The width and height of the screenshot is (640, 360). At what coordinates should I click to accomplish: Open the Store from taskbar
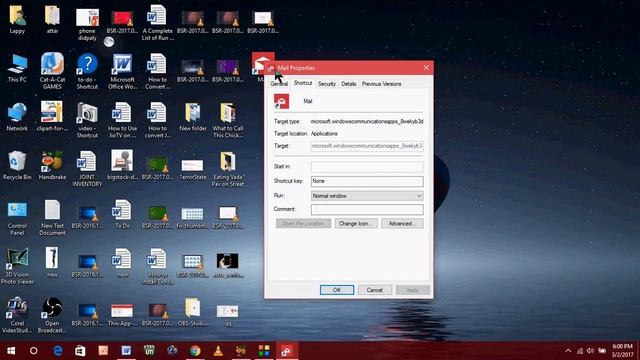(80, 351)
